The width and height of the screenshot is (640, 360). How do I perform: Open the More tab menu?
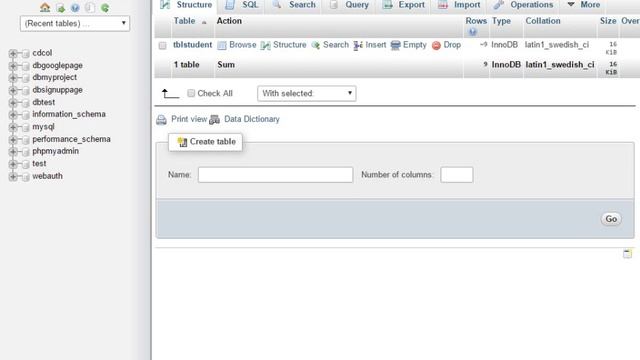(x=584, y=5)
